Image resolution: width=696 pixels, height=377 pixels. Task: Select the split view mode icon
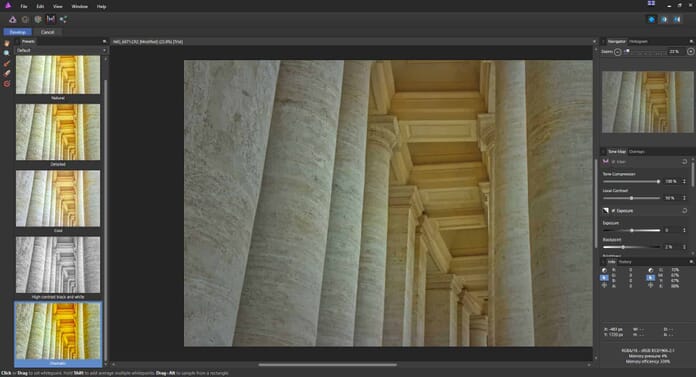pos(664,20)
